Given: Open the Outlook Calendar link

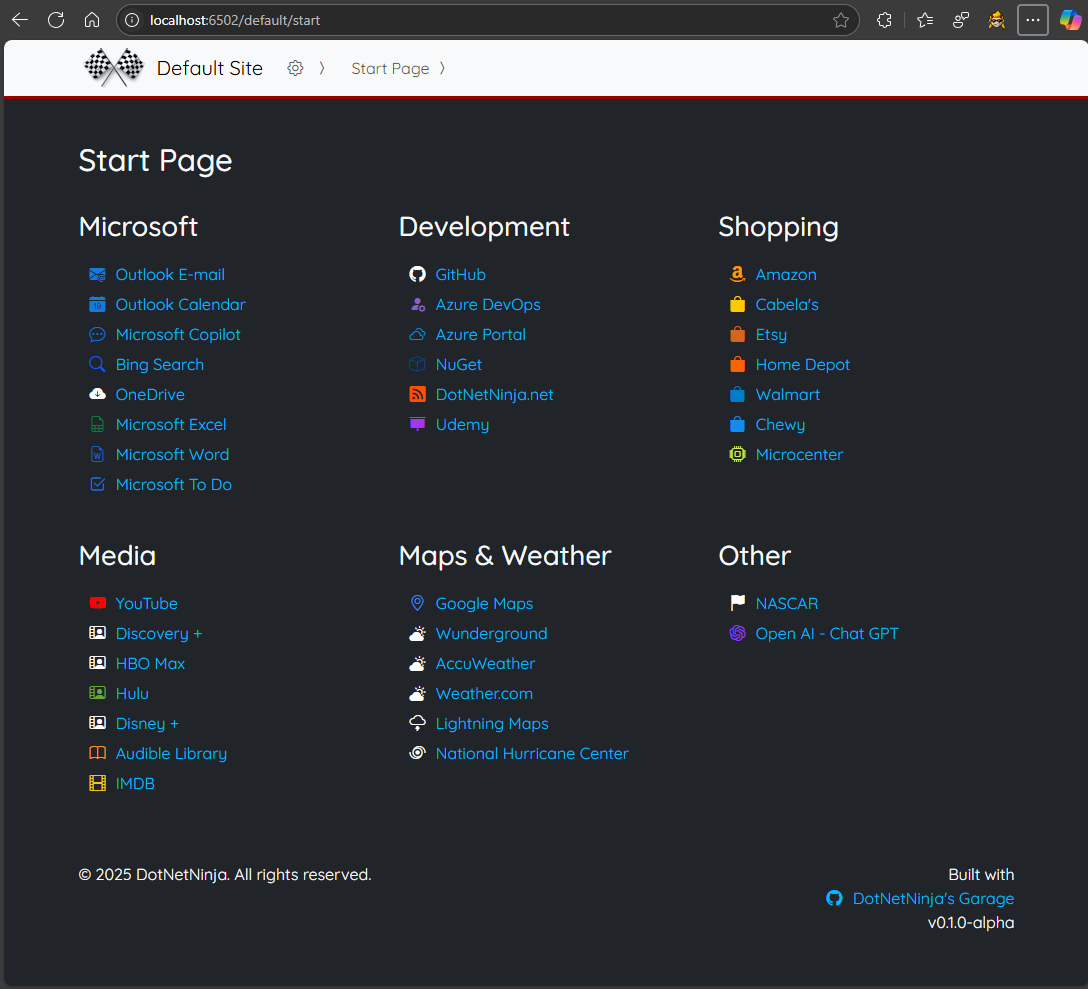Looking at the screenshot, I should point(180,305).
